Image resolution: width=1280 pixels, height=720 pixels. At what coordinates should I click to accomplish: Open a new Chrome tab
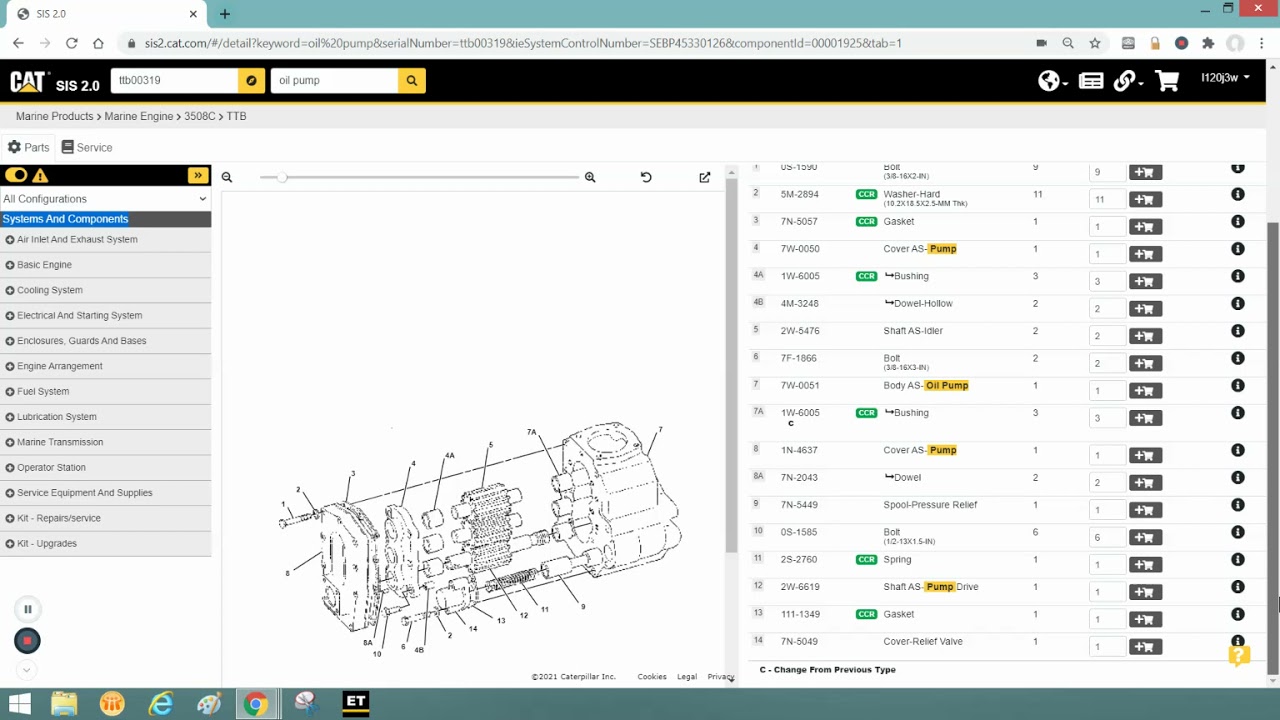click(x=225, y=14)
